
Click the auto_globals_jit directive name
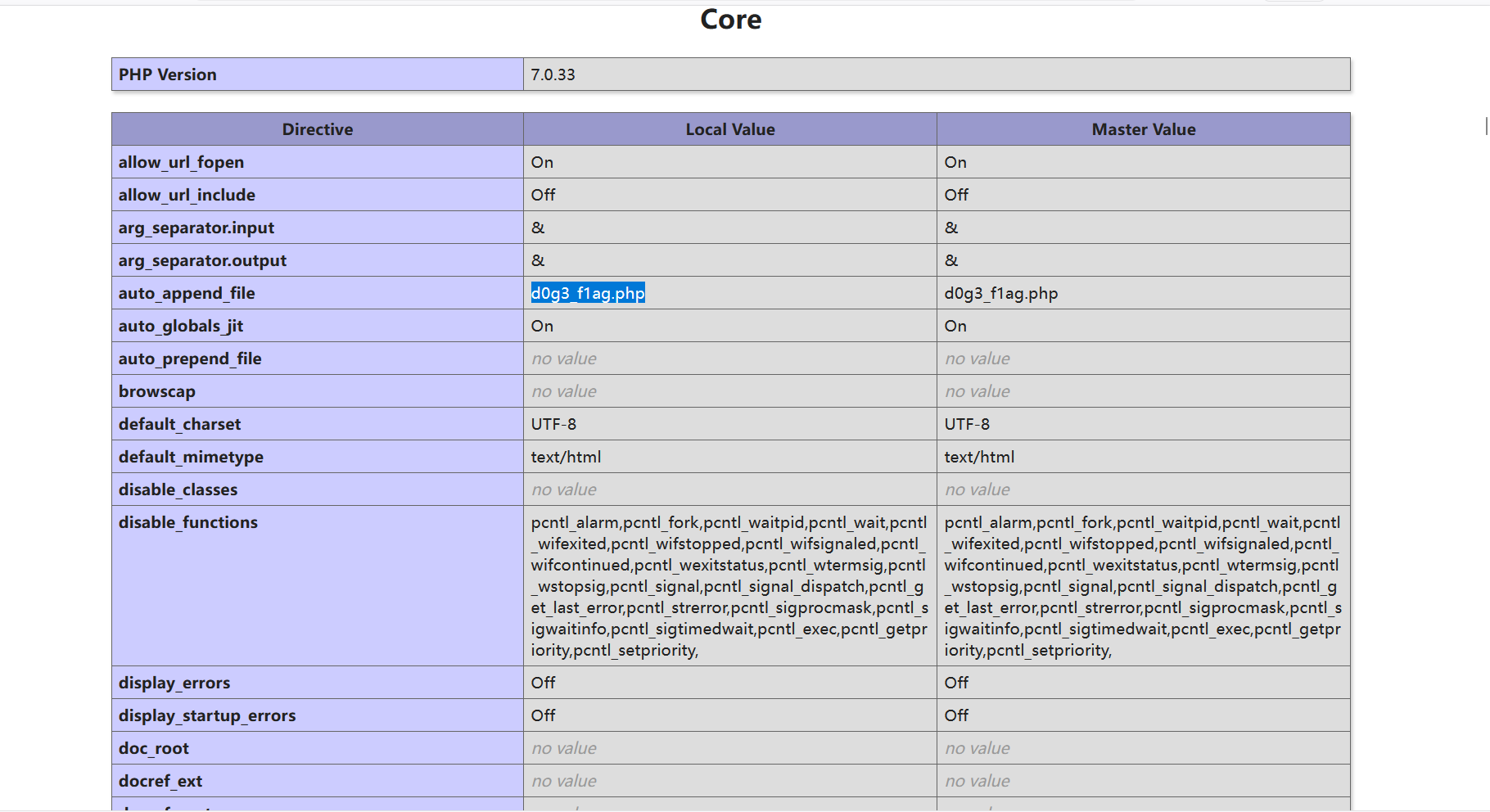pyautogui.click(x=181, y=326)
